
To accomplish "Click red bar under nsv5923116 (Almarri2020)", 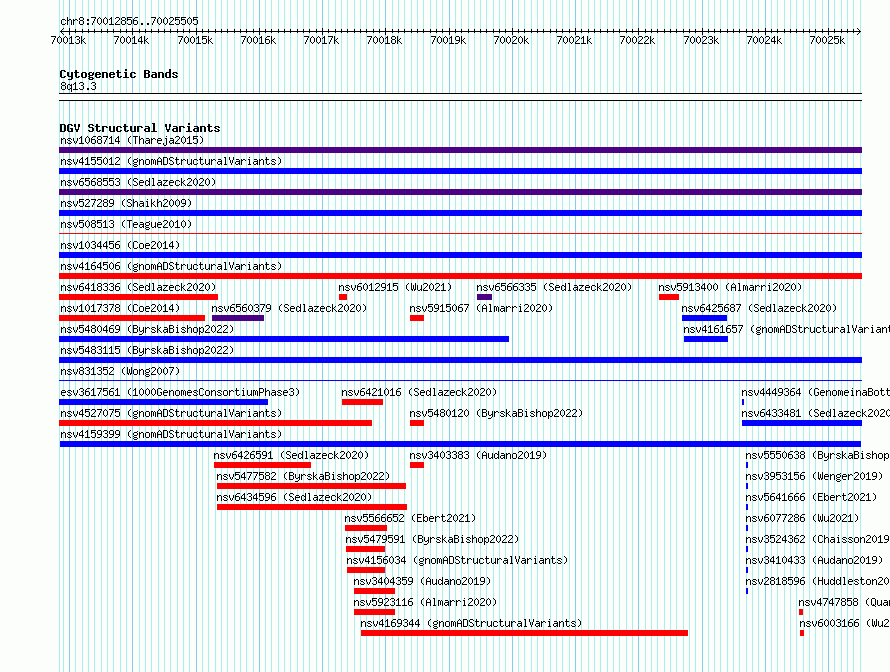I will click(x=374, y=612).
